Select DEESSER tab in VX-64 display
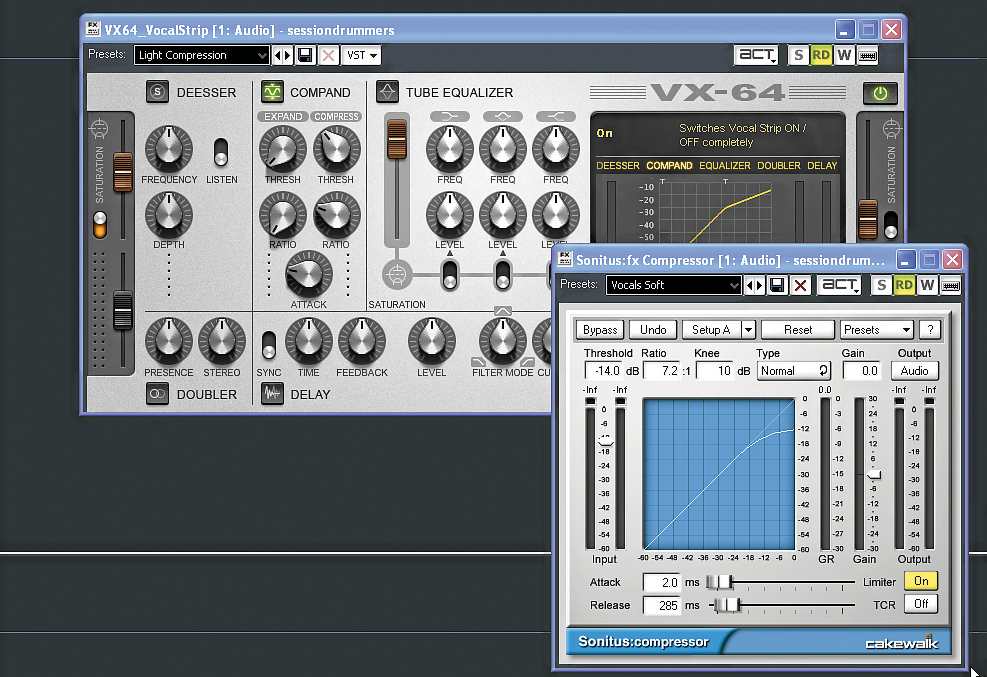The image size is (987, 677). pos(618,165)
